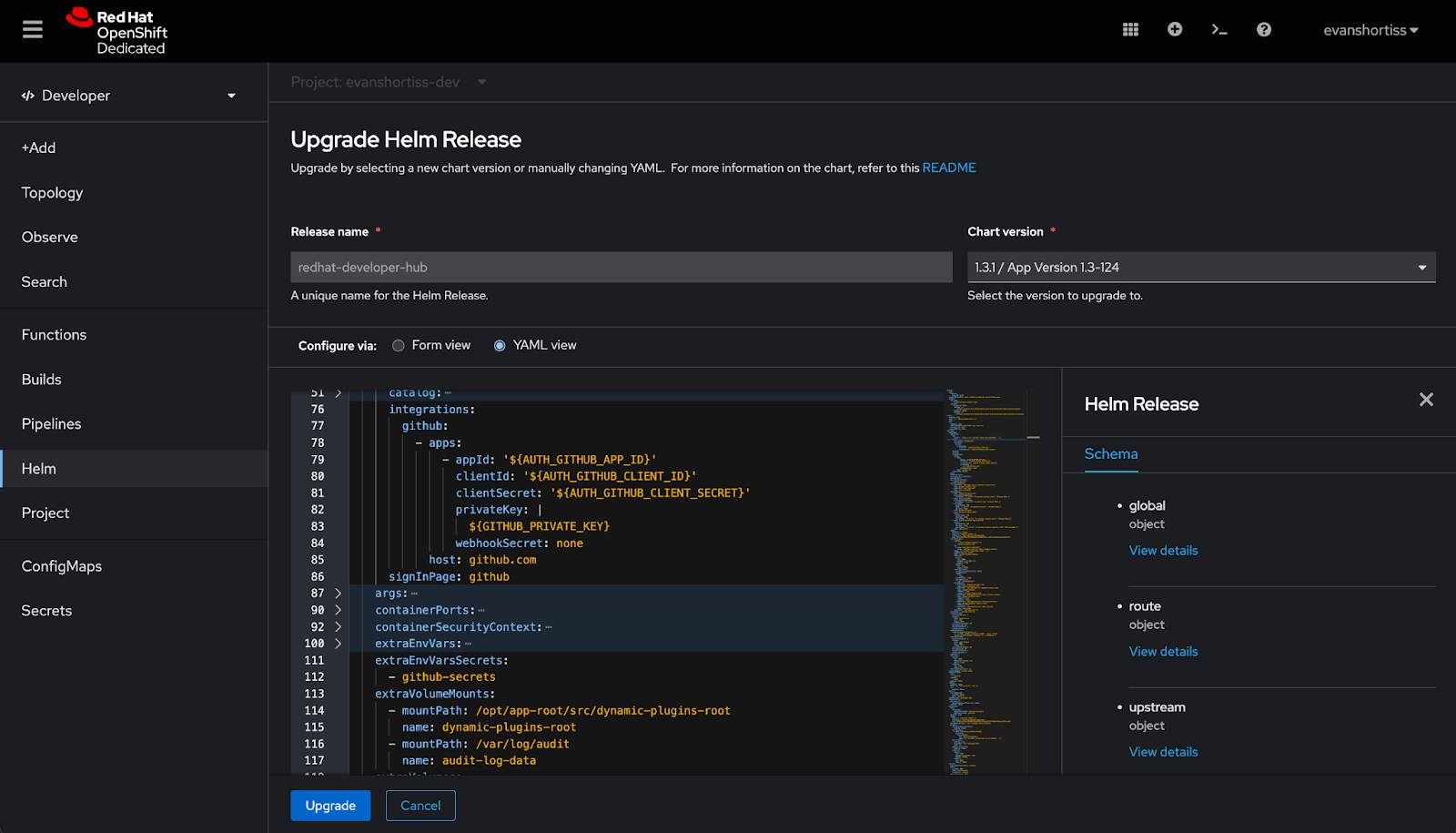1456x833 pixels.
Task: Click the Release name input field
Action: point(622,268)
